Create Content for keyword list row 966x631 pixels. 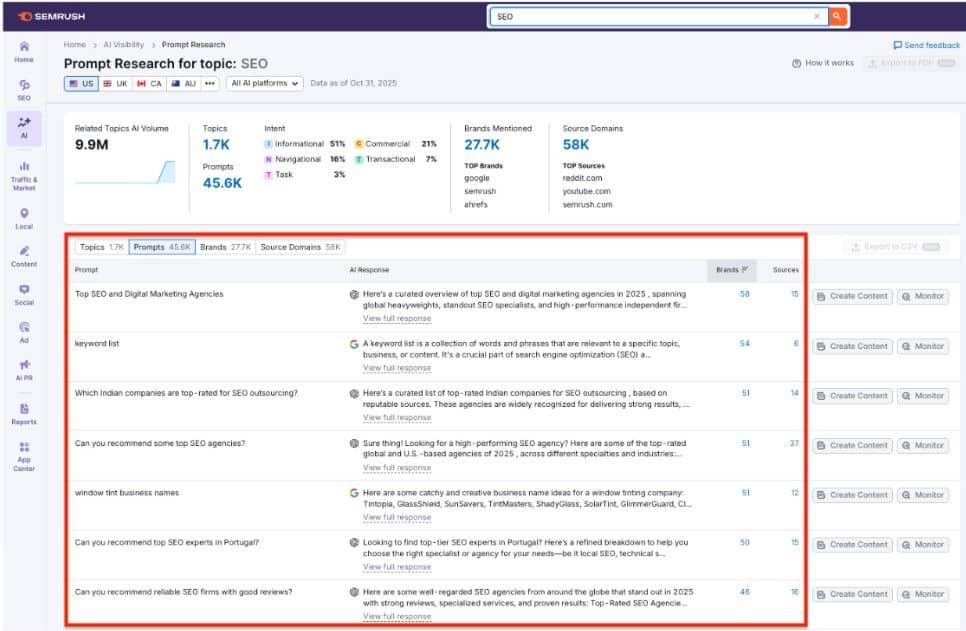[853, 346]
